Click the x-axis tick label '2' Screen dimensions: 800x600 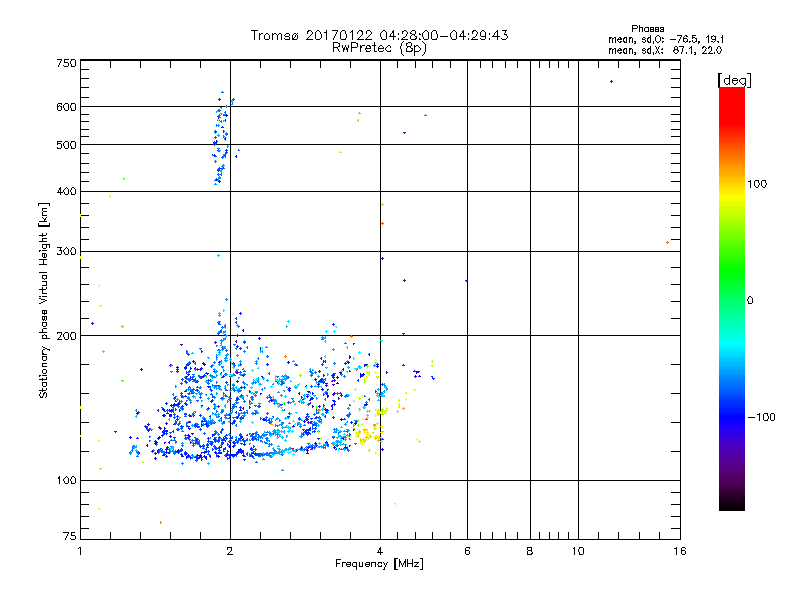click(230, 551)
